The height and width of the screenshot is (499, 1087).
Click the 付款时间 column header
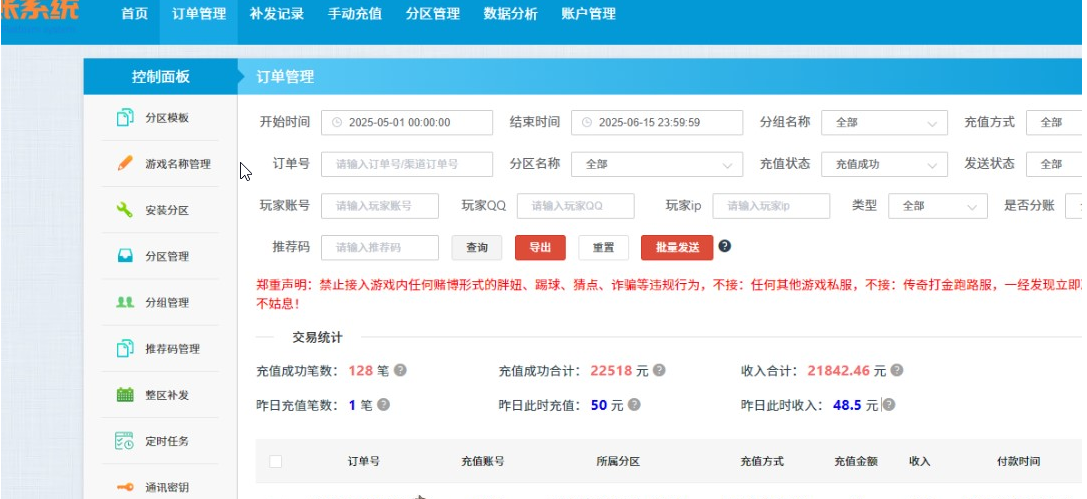coord(1018,462)
